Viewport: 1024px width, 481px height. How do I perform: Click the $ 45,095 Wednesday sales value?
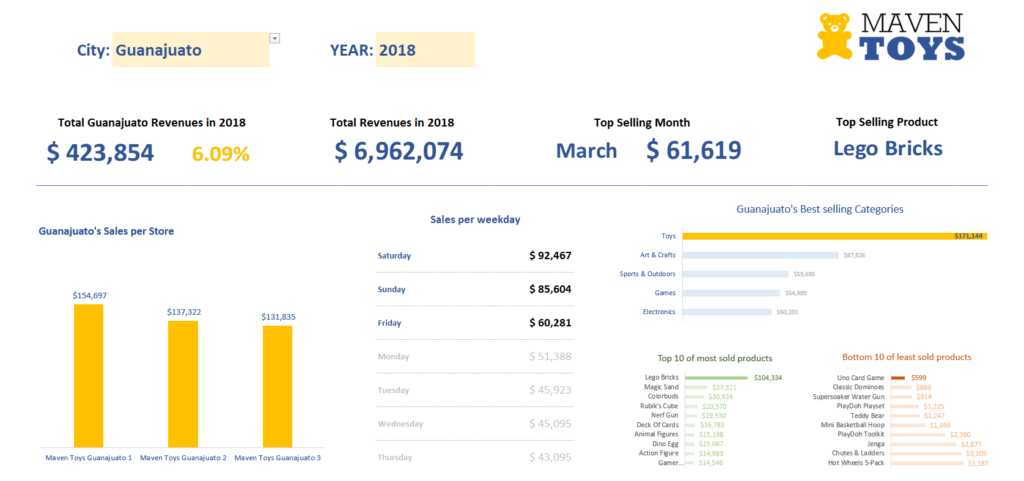point(551,424)
